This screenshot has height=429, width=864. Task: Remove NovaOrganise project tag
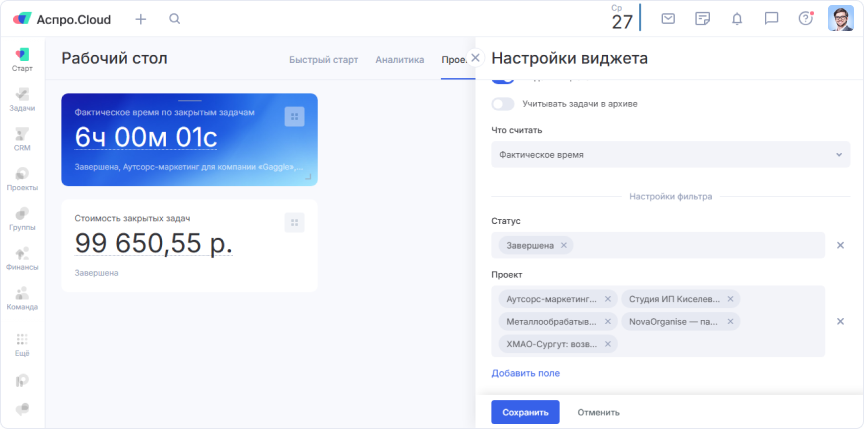click(730, 322)
